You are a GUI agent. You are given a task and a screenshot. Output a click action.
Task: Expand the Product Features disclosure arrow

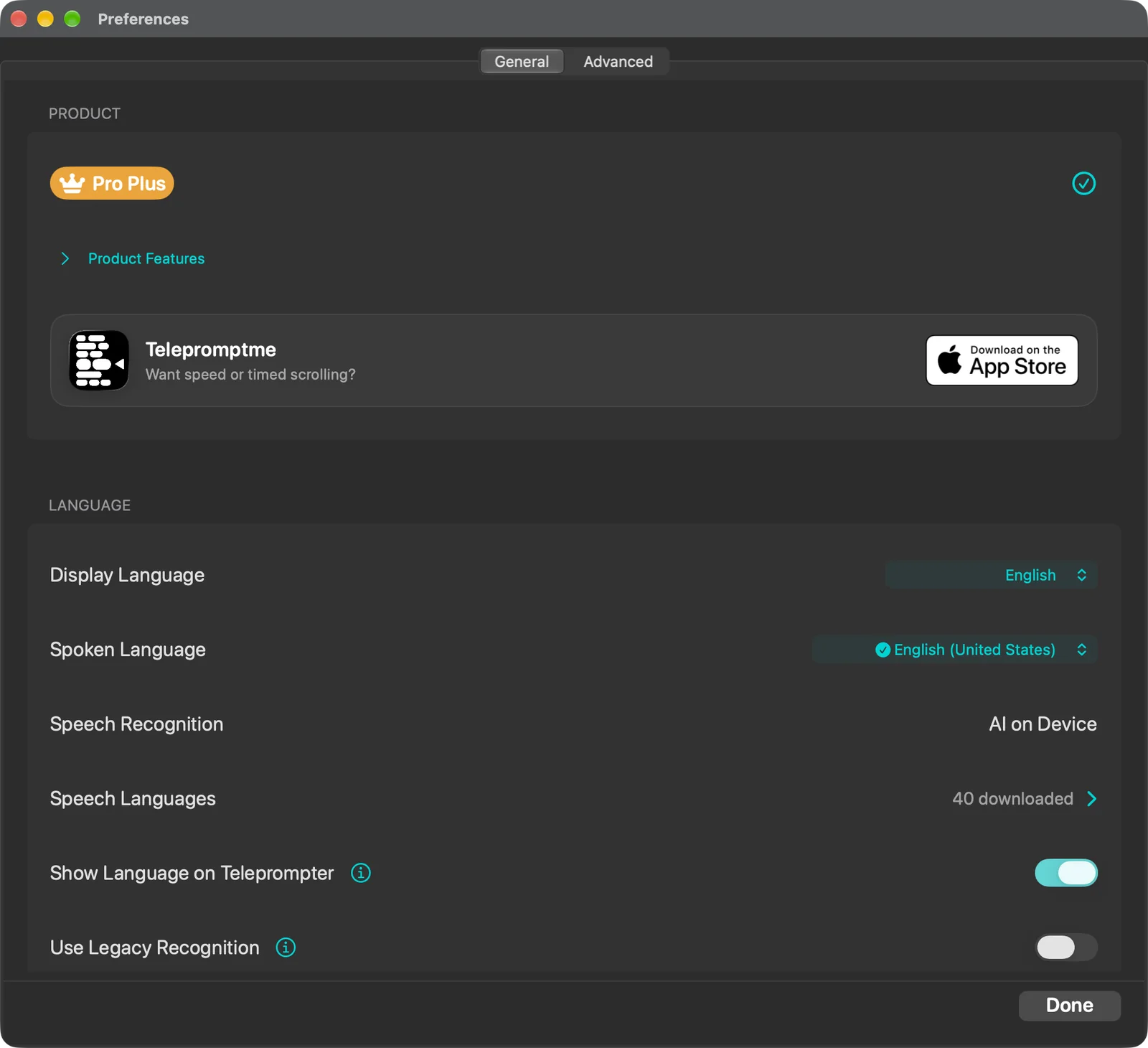click(x=65, y=258)
